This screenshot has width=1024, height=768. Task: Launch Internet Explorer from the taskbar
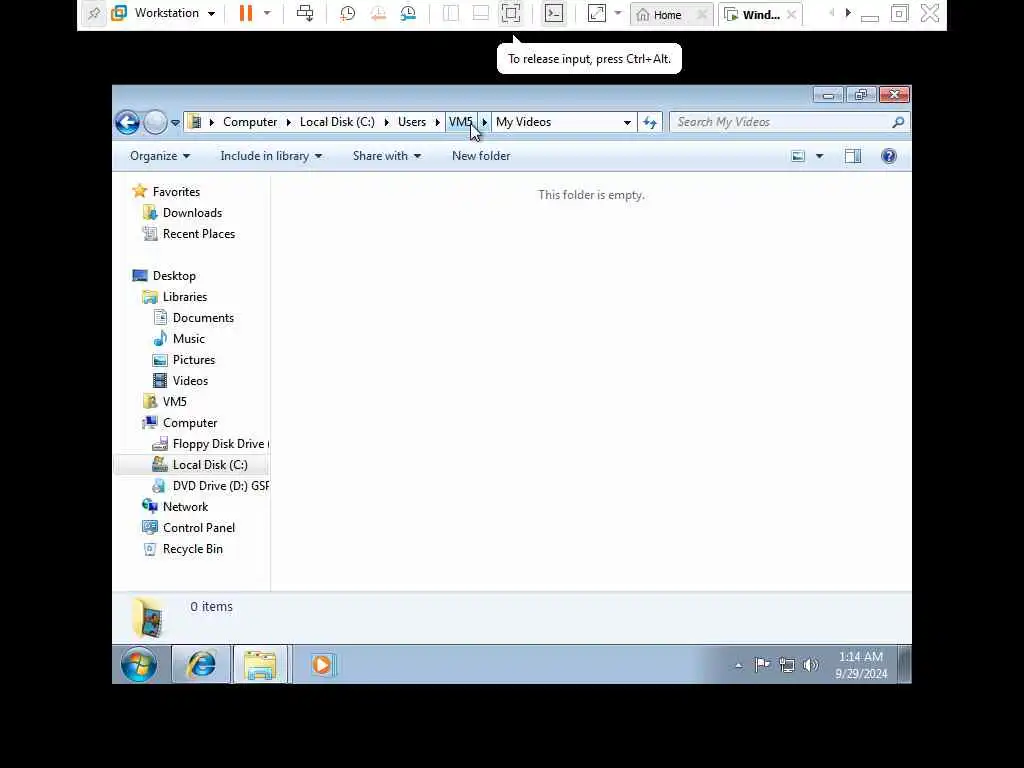coord(201,665)
